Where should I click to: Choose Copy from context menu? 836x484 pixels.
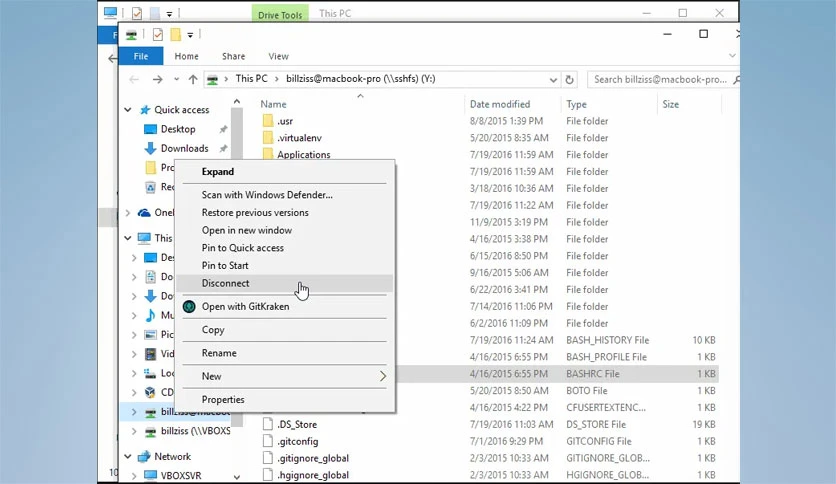tap(284, 330)
